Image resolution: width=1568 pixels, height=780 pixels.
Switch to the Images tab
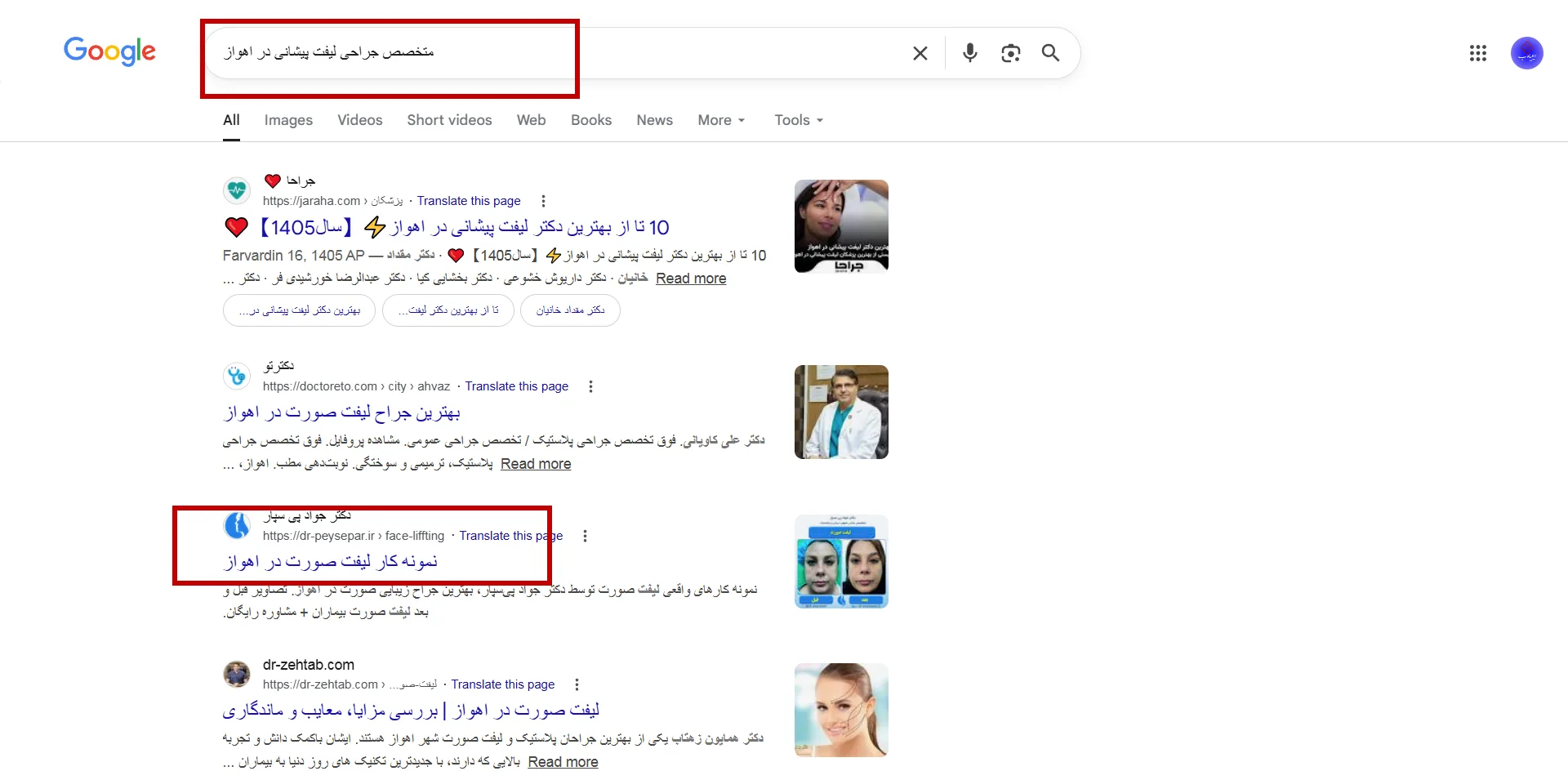pyautogui.click(x=288, y=120)
